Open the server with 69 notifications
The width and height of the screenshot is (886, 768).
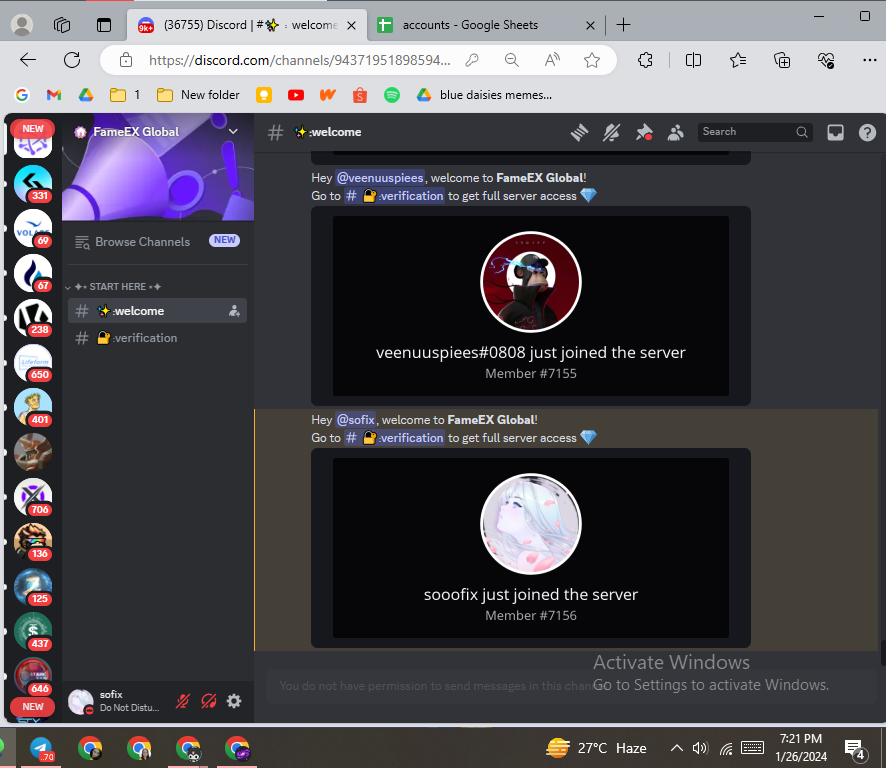tap(33, 228)
